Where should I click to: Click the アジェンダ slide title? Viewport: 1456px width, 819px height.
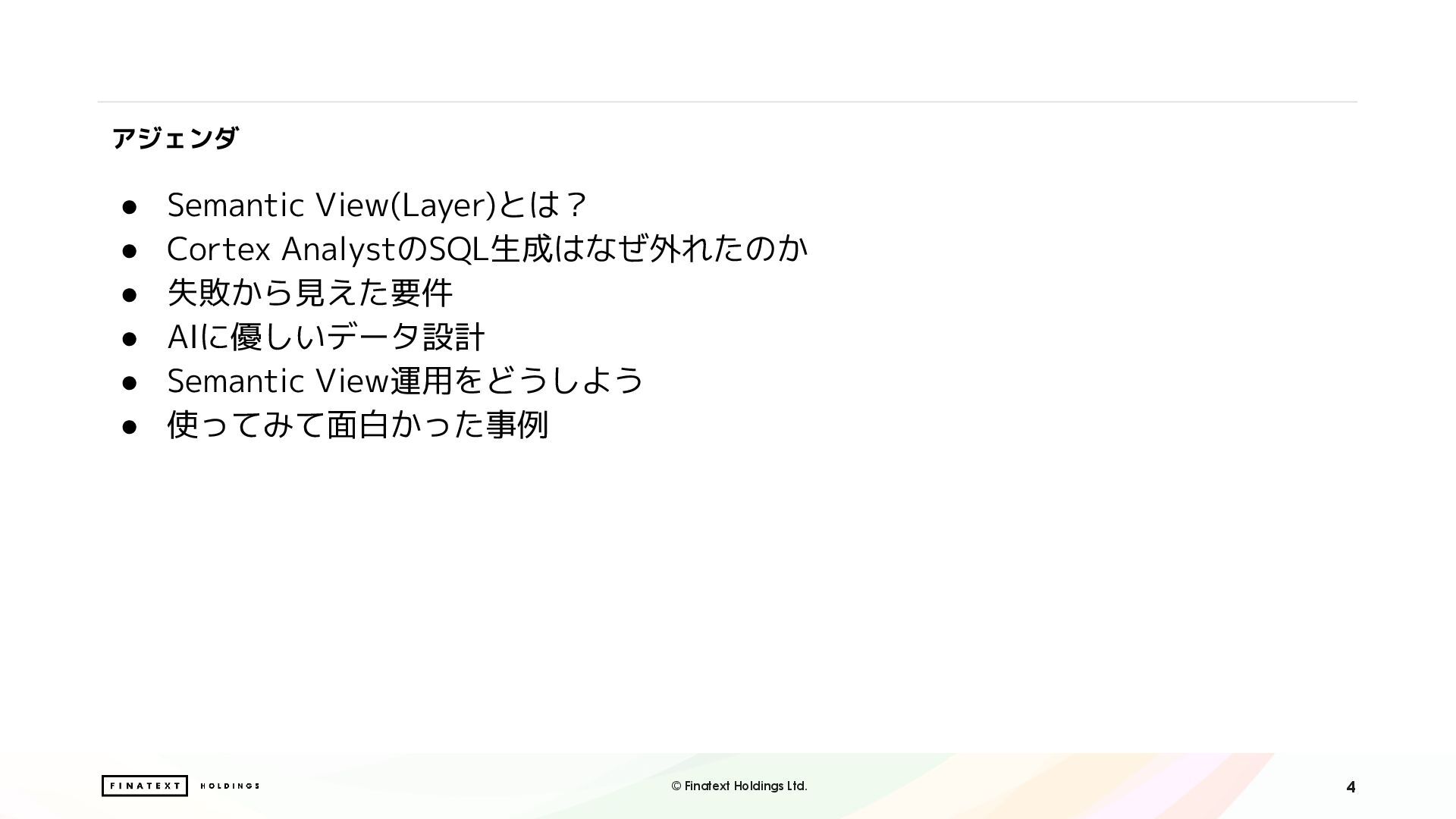coord(175,138)
